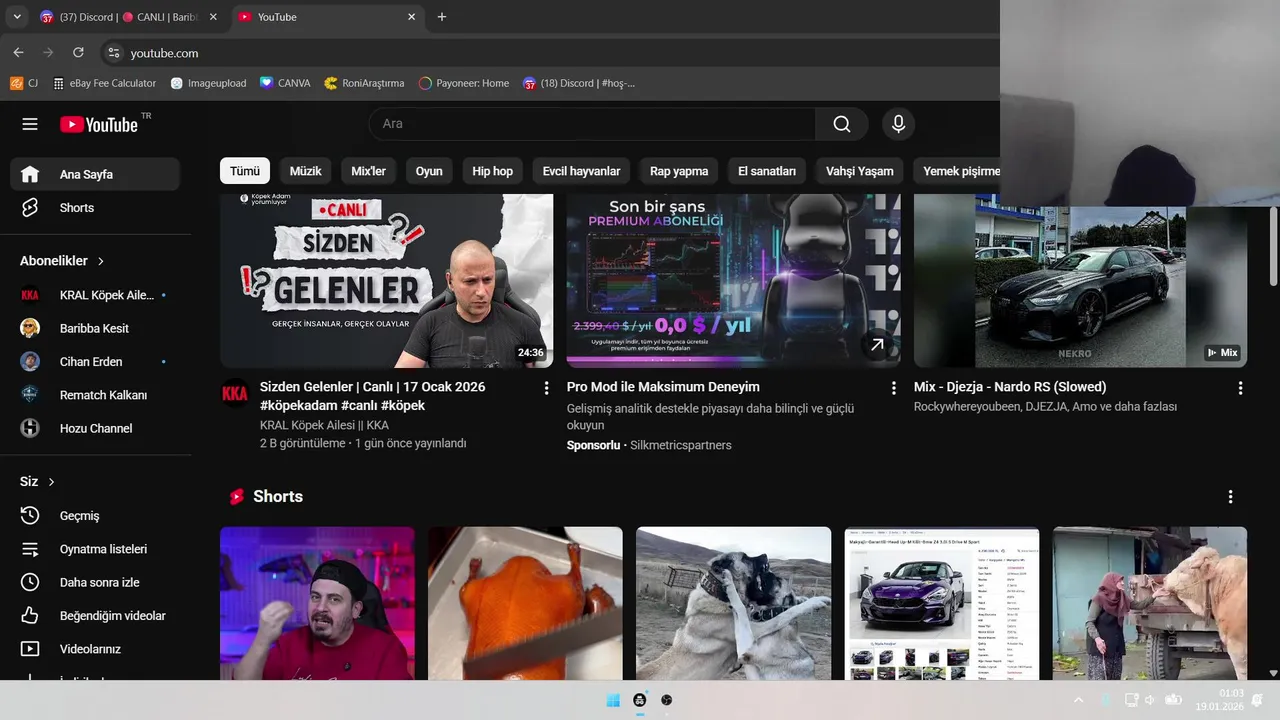1280x720 pixels.
Task: Expand the Abonelikler section
Action: pos(62,261)
